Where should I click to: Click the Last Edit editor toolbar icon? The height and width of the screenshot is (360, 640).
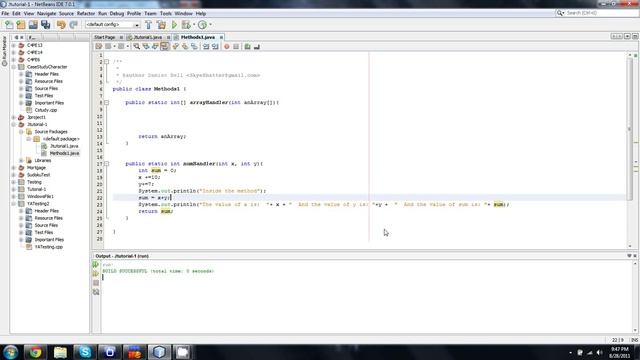click(x=99, y=47)
